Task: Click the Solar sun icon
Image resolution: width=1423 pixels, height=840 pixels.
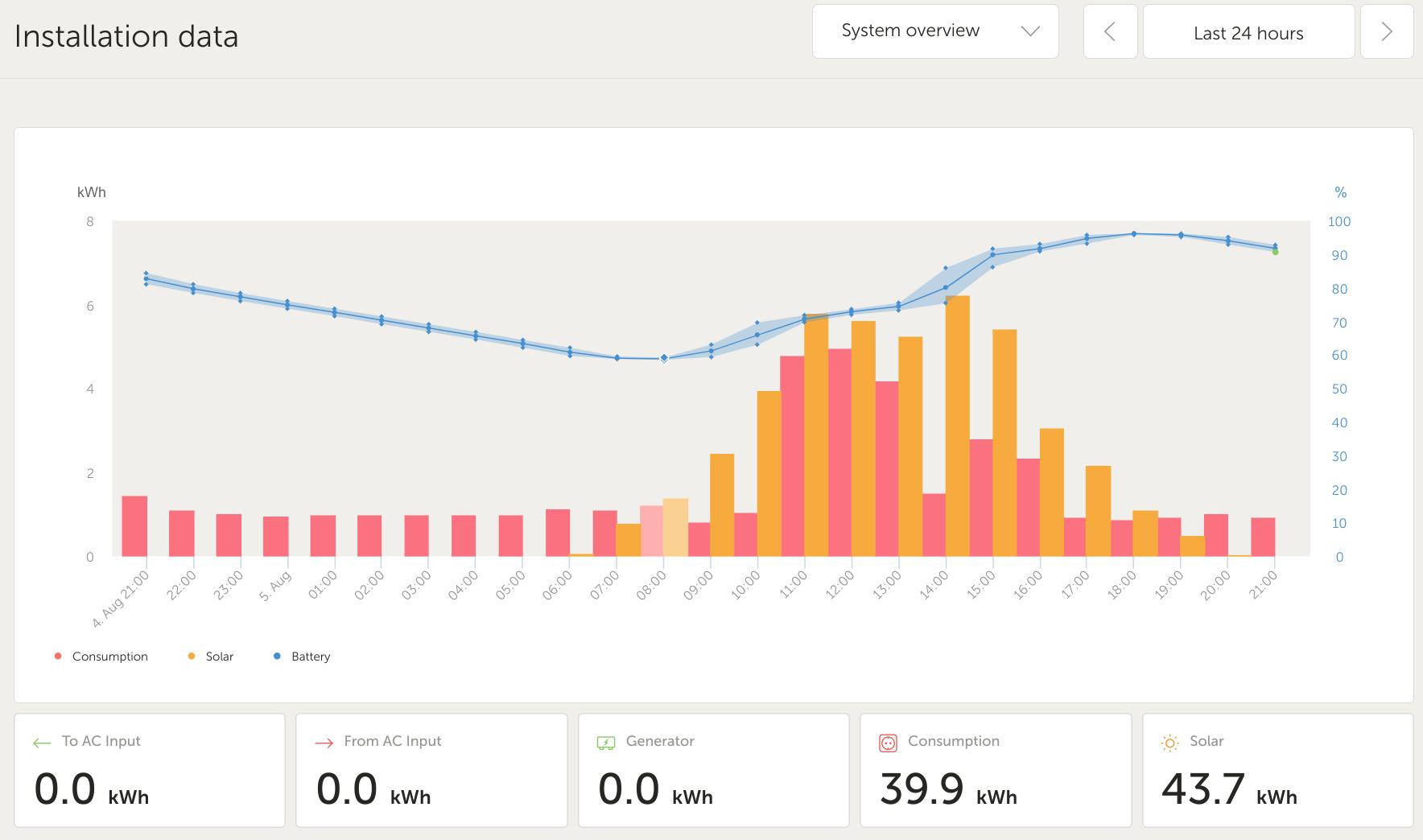Action: click(1169, 743)
